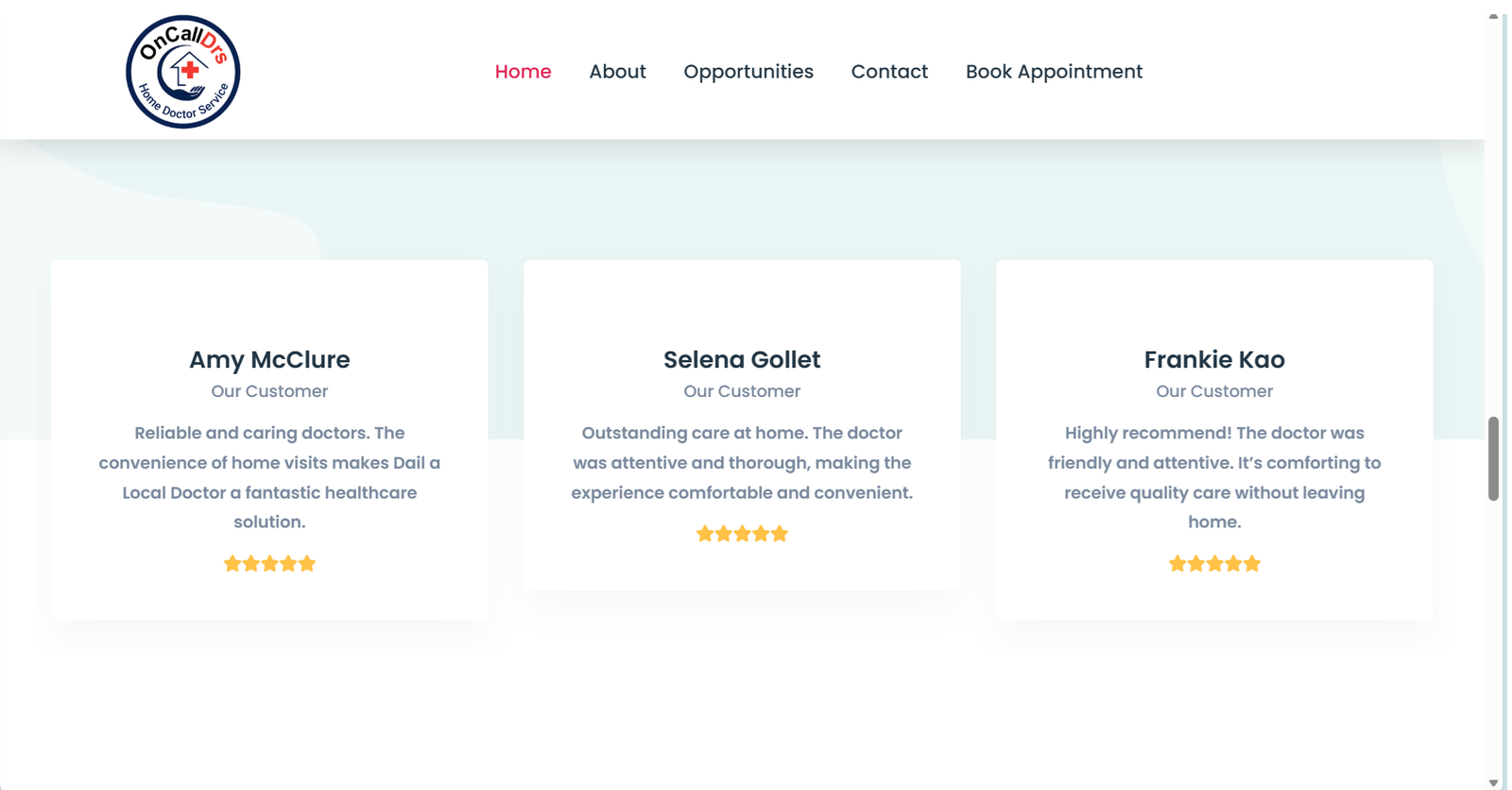Click first star under Amy McClure review
The image size is (1512, 790).
click(x=232, y=564)
